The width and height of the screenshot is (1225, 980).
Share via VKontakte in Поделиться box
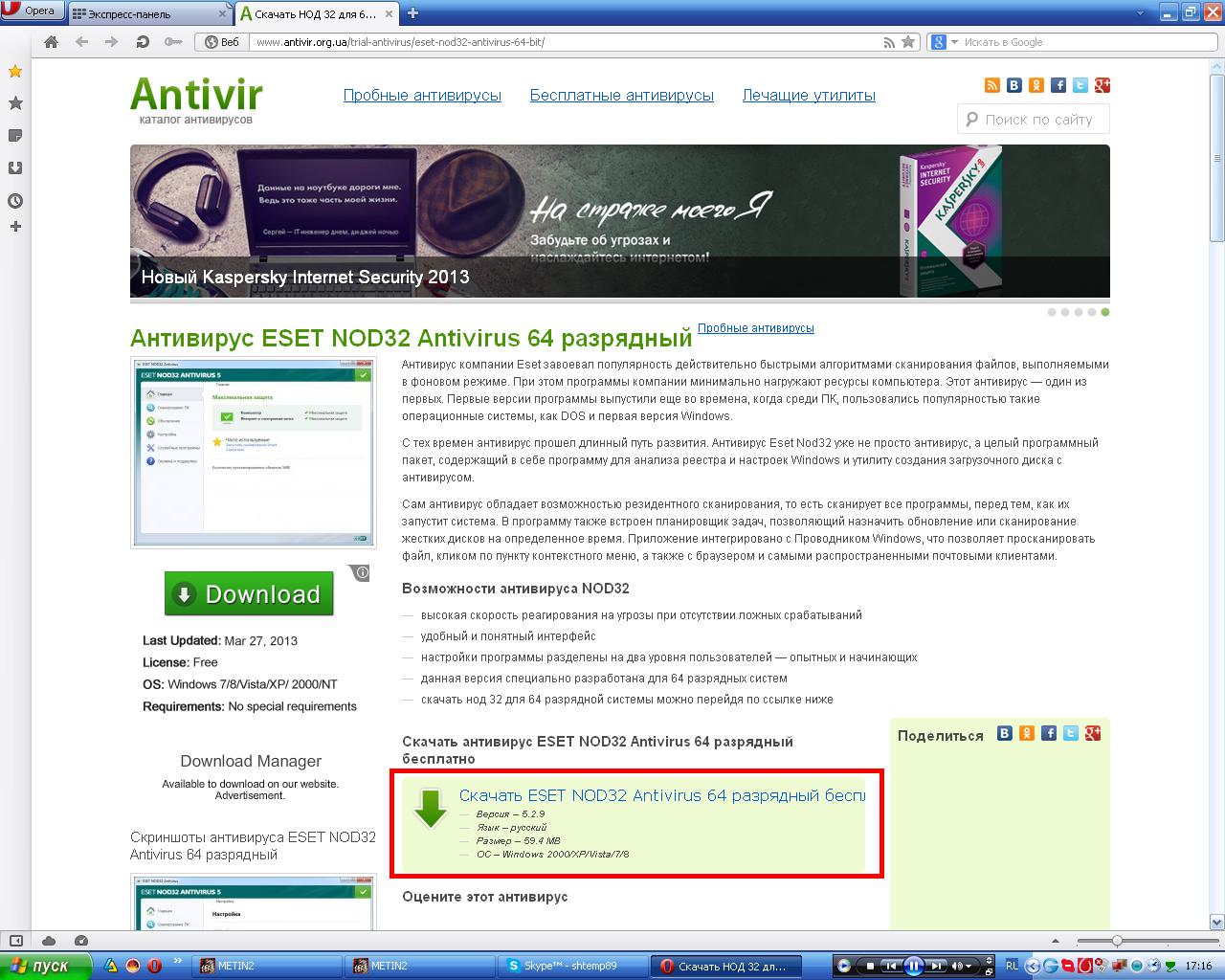[1005, 733]
